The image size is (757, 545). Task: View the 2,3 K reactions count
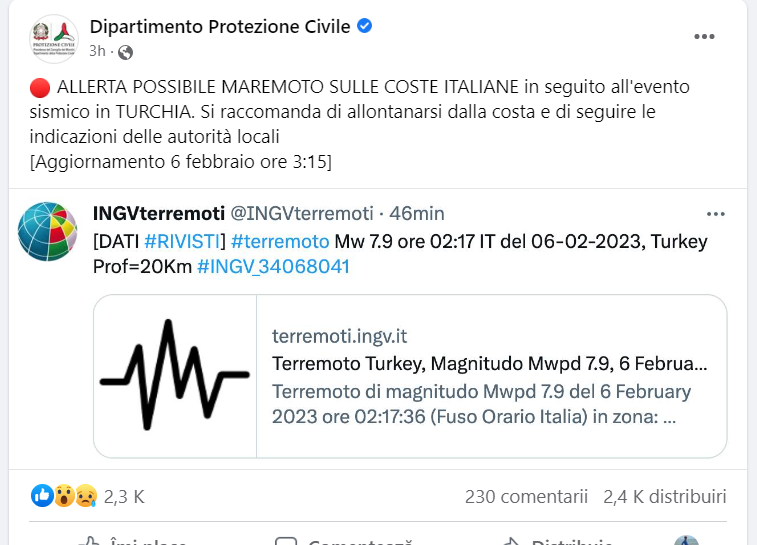tap(124, 497)
